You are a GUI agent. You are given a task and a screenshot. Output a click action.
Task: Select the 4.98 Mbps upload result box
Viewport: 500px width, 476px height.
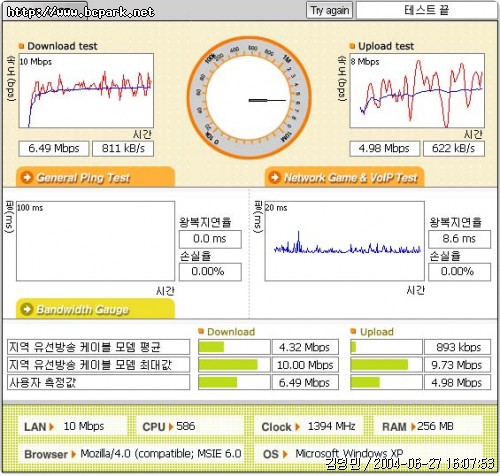coord(384,148)
